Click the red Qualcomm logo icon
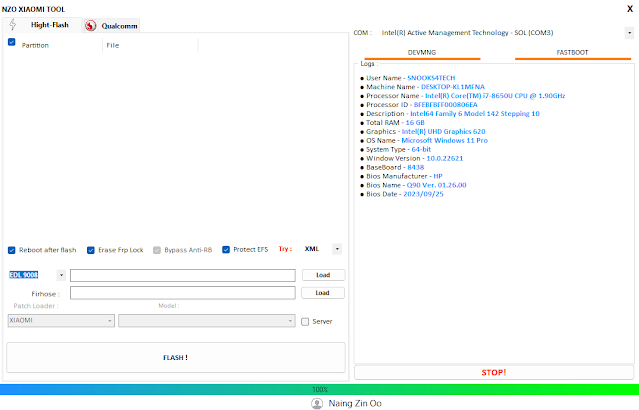Viewport: 639px width, 410px height. [x=90, y=26]
